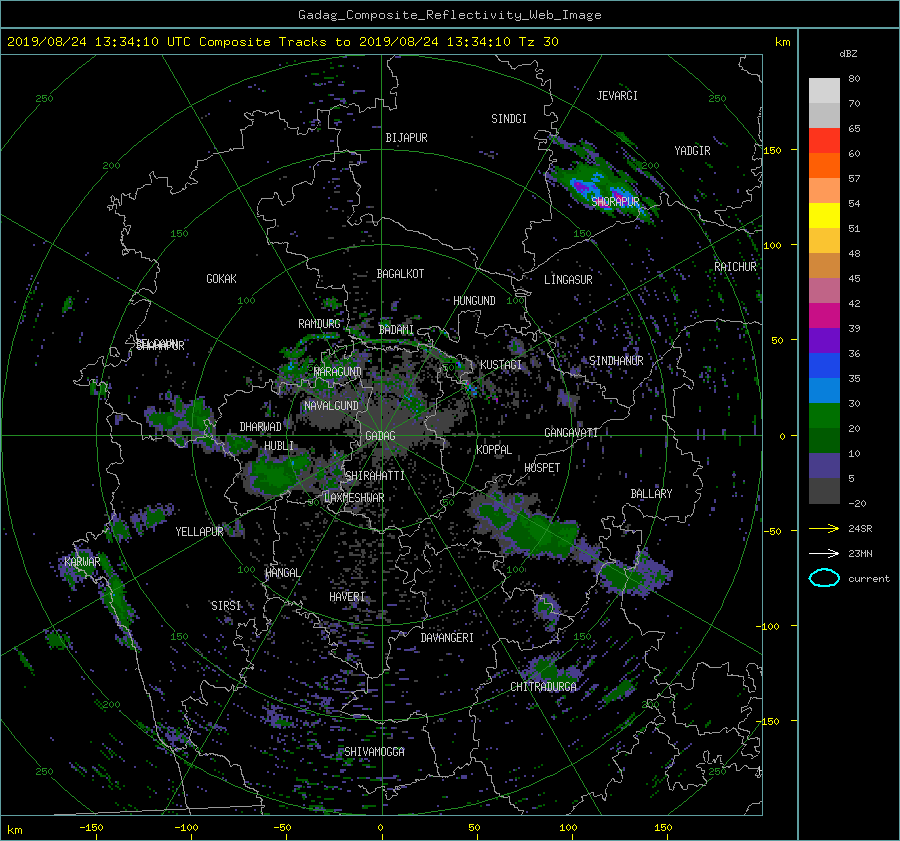The width and height of the screenshot is (900, 841).
Task: Click the green echo cell south of HUBLI
Action: pyautogui.click(x=276, y=472)
